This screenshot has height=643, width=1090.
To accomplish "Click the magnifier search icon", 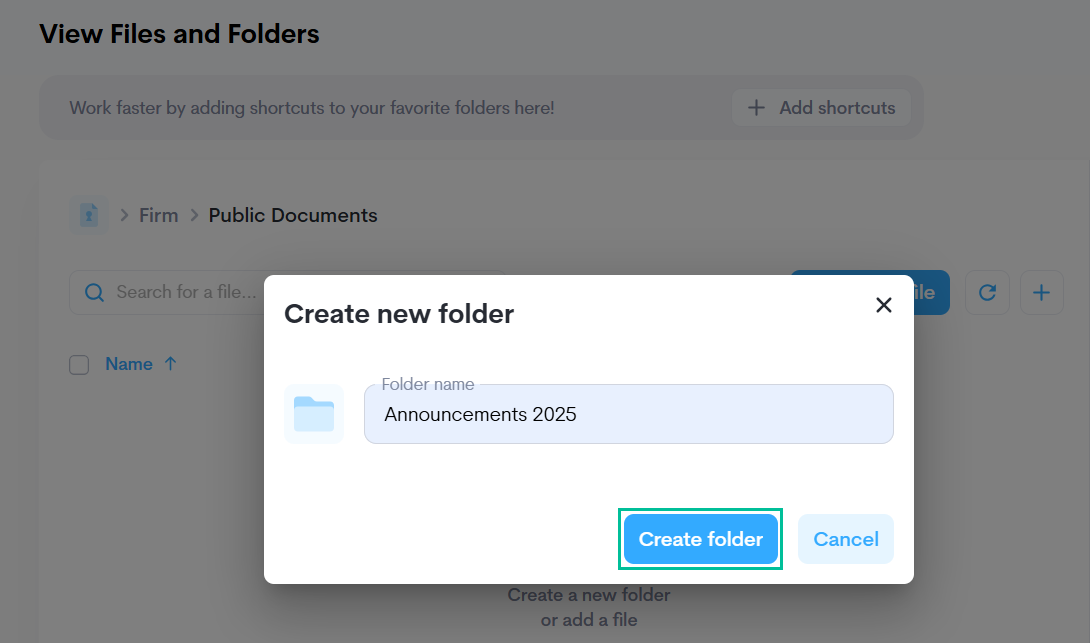I will [x=95, y=292].
